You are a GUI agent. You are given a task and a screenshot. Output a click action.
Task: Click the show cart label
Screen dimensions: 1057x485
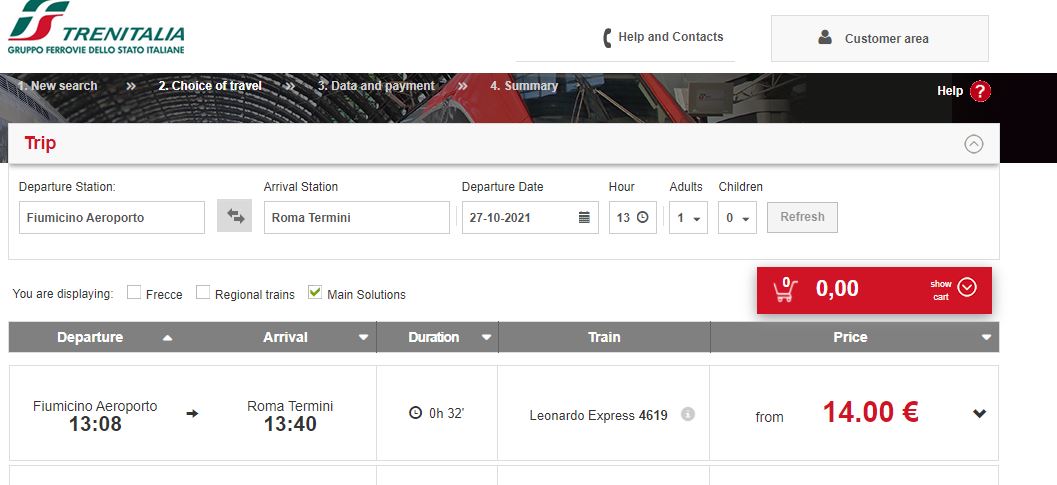click(941, 290)
